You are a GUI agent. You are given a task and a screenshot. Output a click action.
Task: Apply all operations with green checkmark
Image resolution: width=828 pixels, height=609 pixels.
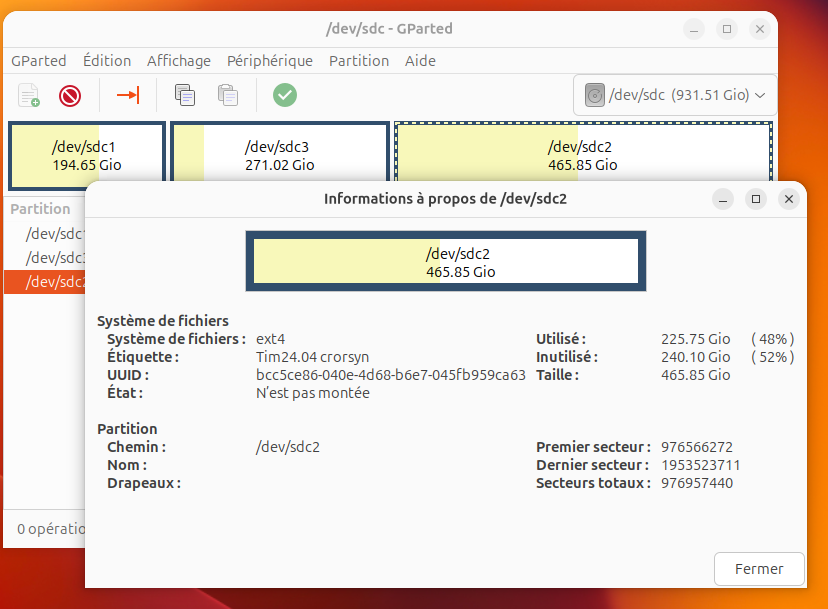tap(285, 96)
